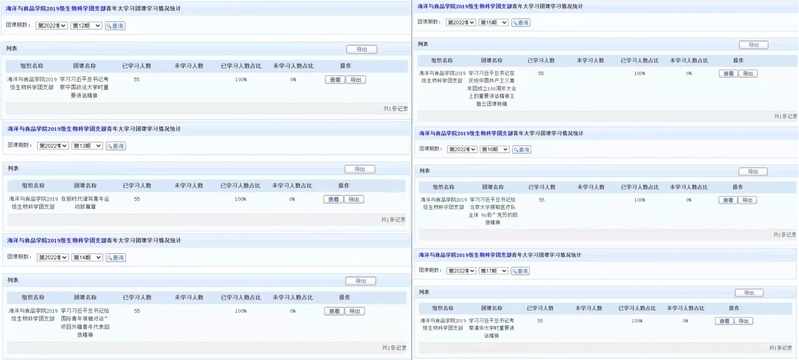Click row 导出 in the 建团100周年 course row

748,73
